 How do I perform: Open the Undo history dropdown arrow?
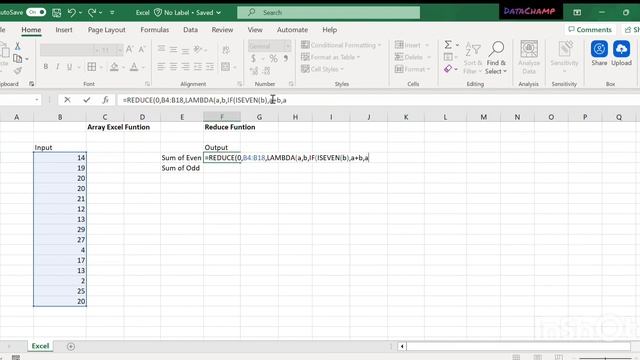click(x=80, y=13)
